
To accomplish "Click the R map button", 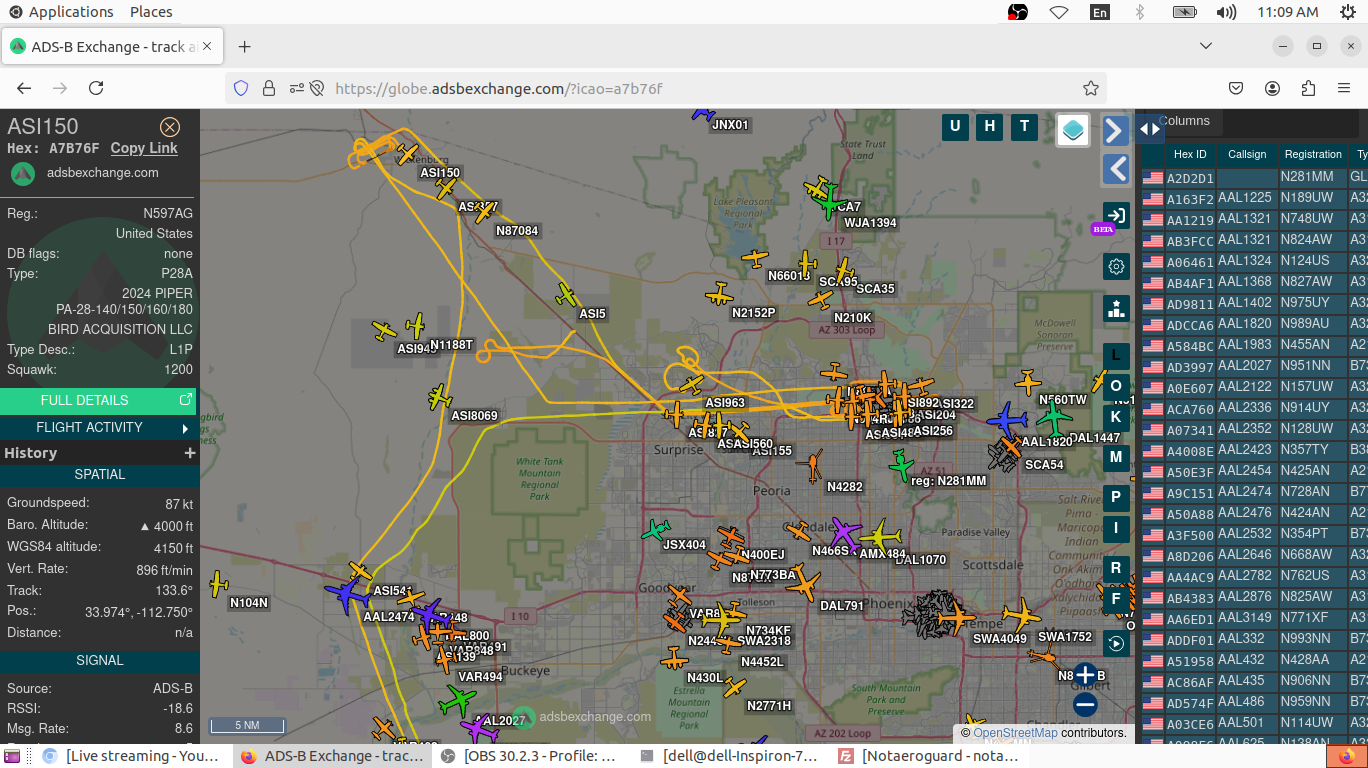I will tap(1116, 568).
